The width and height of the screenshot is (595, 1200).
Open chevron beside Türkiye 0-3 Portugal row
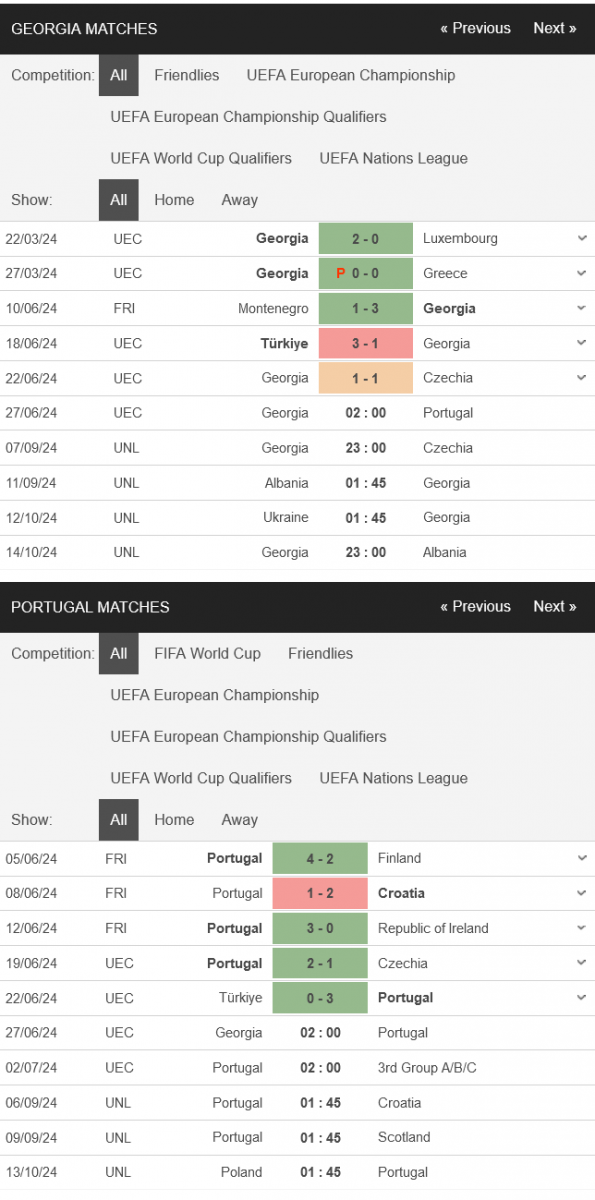point(582,997)
